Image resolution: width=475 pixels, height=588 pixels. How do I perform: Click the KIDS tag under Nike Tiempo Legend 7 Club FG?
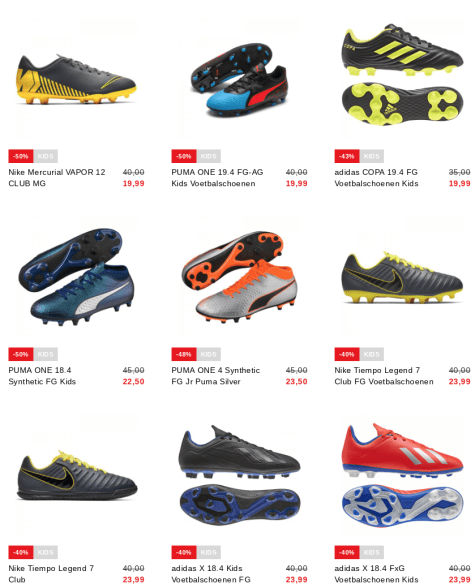point(372,354)
